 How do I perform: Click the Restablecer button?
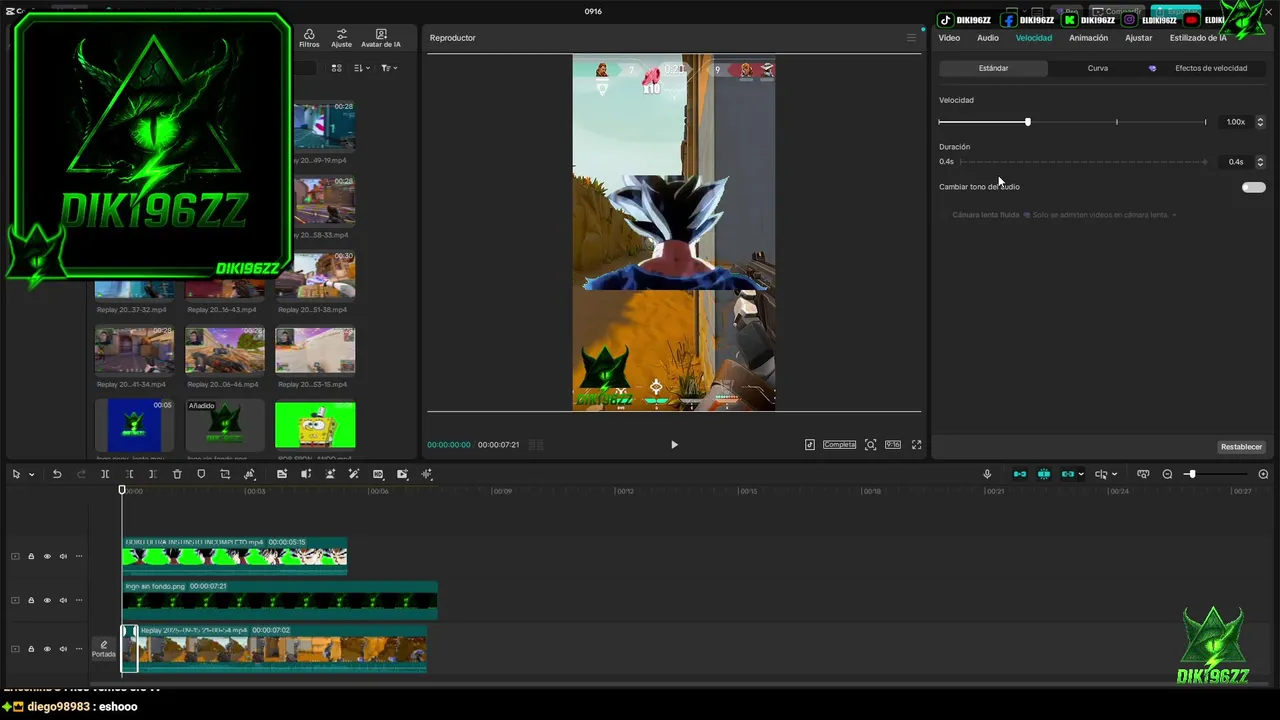point(1241,447)
